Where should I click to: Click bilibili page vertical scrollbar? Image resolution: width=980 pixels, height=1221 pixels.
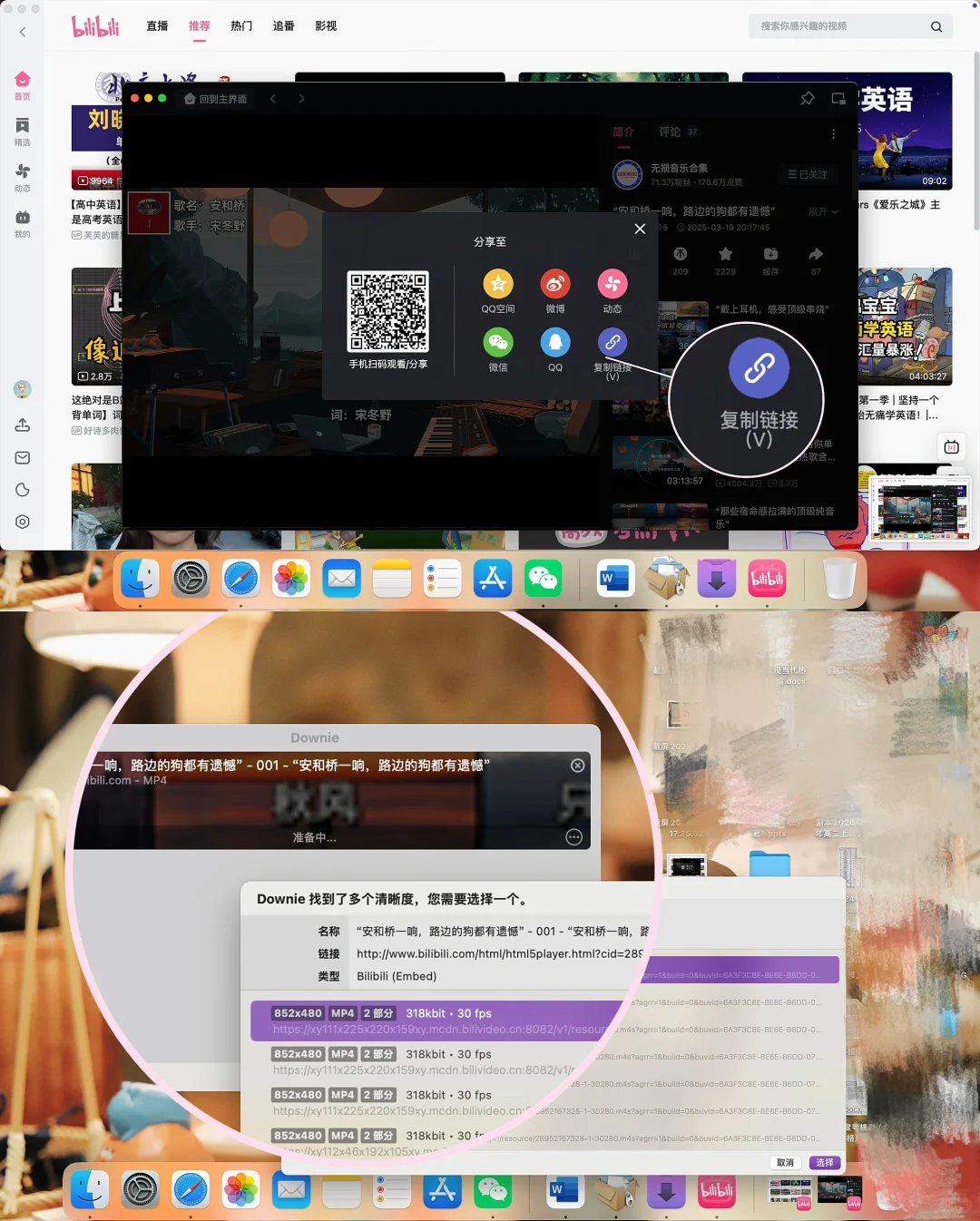click(976, 141)
